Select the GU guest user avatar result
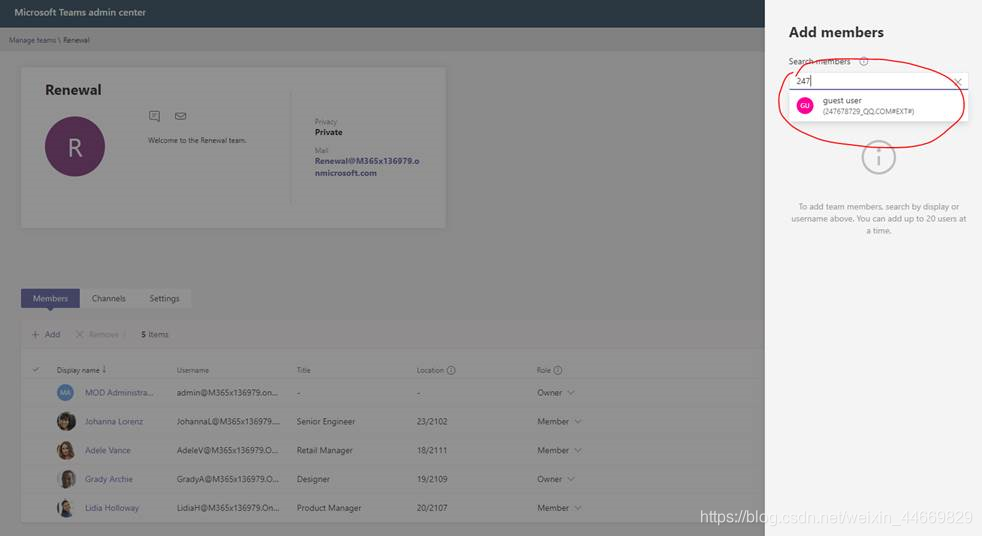 805,105
